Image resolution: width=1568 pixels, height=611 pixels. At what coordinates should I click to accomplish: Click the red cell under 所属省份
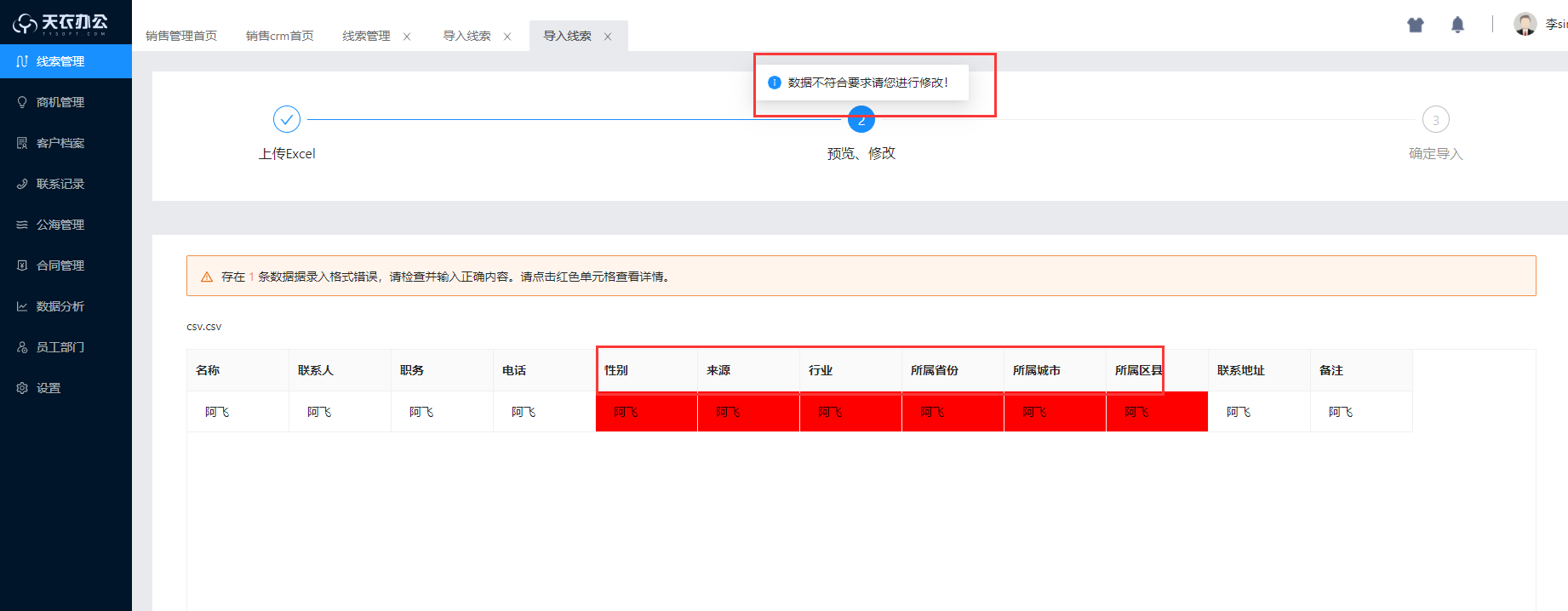coord(953,412)
